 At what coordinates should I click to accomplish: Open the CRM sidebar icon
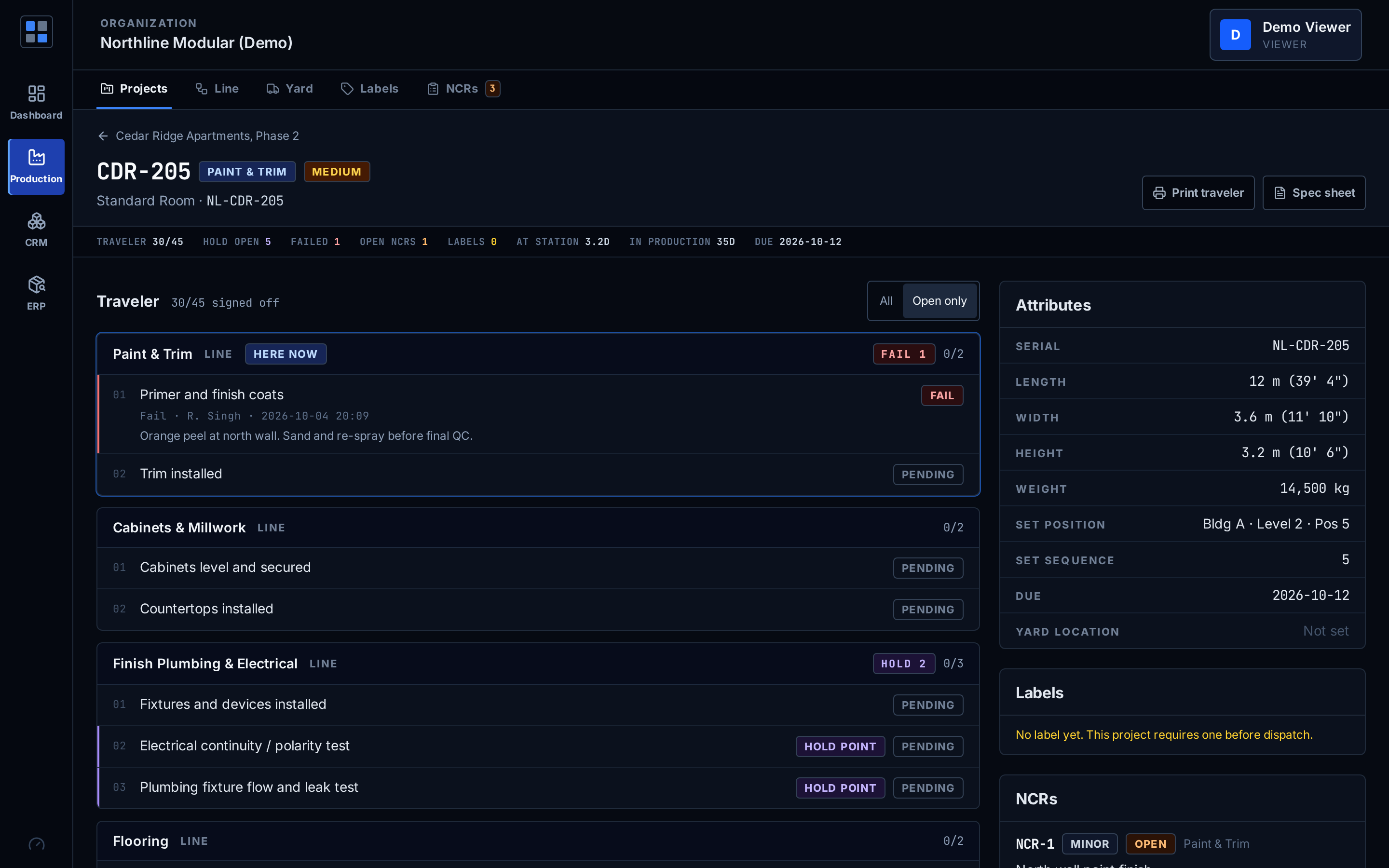pyautogui.click(x=36, y=221)
